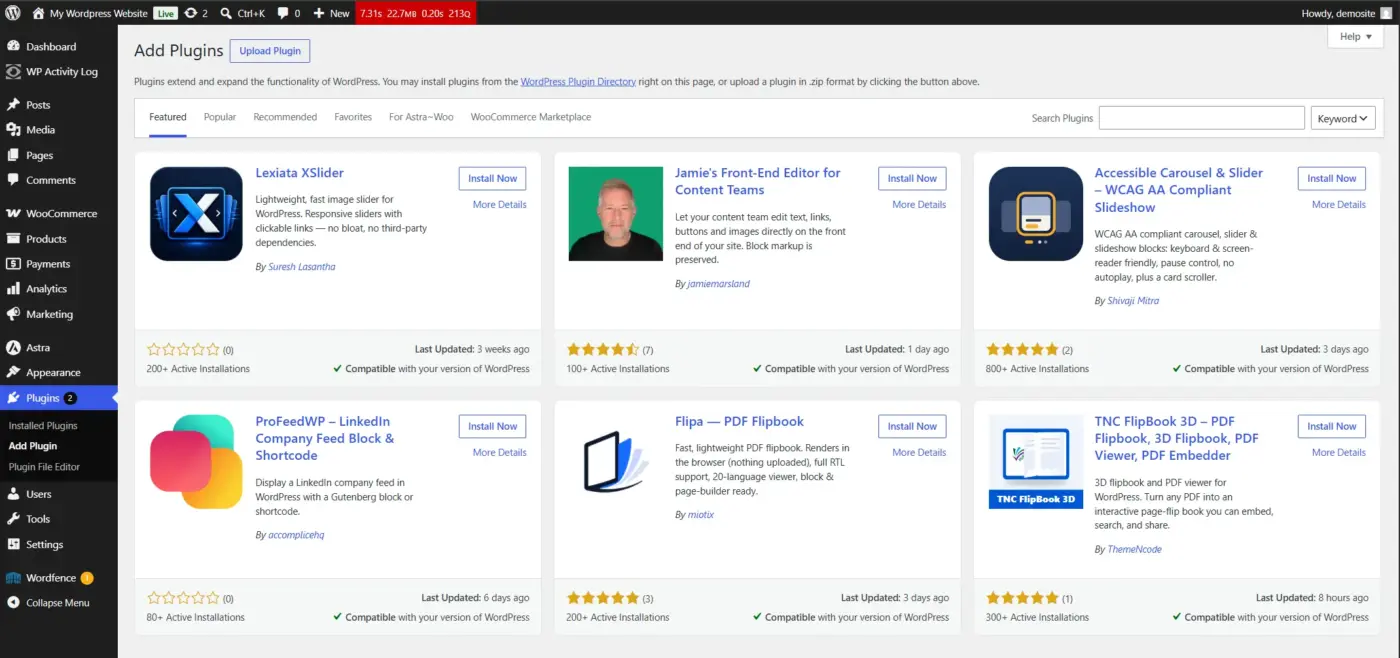Install Now for ProFeedWP LinkedIn plugin
Viewport: 1400px width, 658px height.
pyautogui.click(x=493, y=426)
